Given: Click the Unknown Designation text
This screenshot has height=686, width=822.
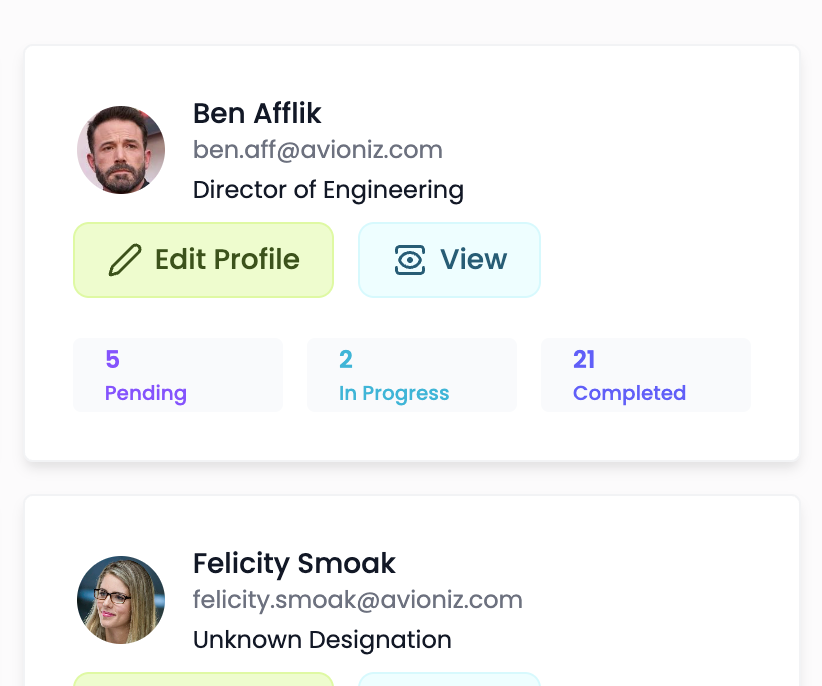Looking at the screenshot, I should [322, 639].
